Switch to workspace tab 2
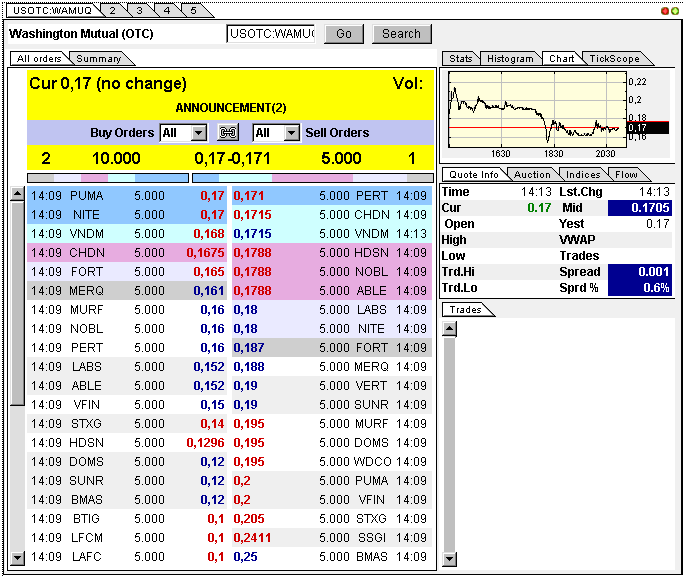 (x=113, y=10)
